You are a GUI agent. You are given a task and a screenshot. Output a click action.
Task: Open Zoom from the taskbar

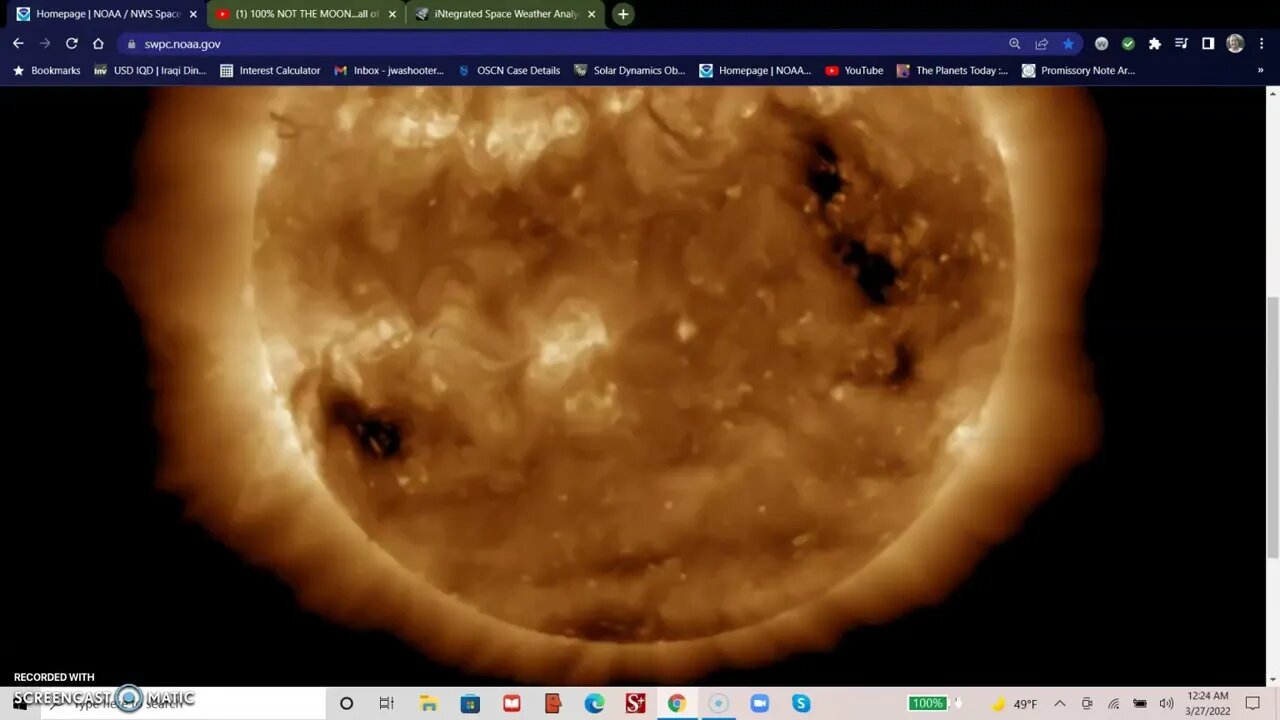pyautogui.click(x=759, y=704)
